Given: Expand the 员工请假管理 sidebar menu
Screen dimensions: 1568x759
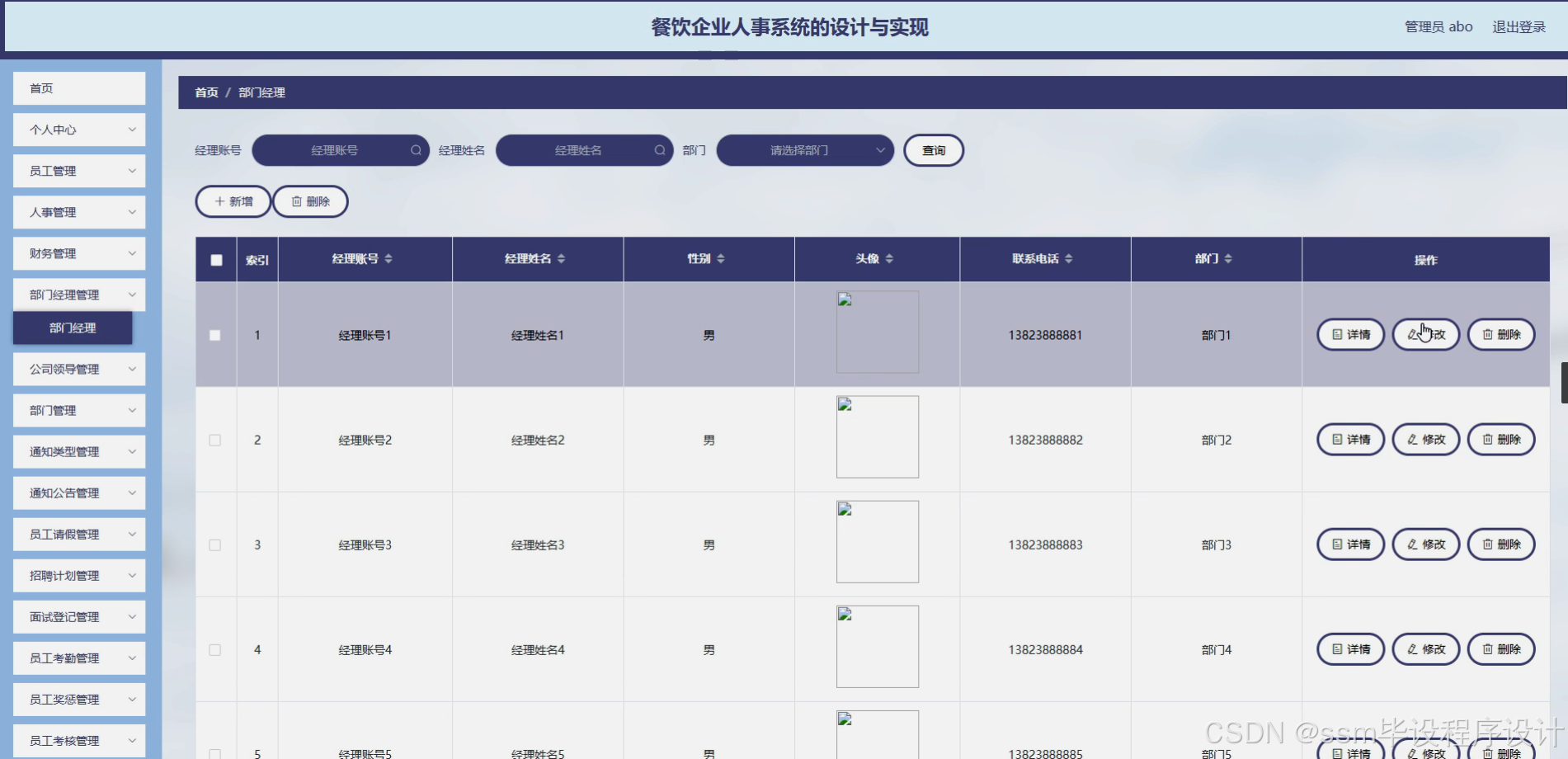Looking at the screenshot, I should point(79,534).
